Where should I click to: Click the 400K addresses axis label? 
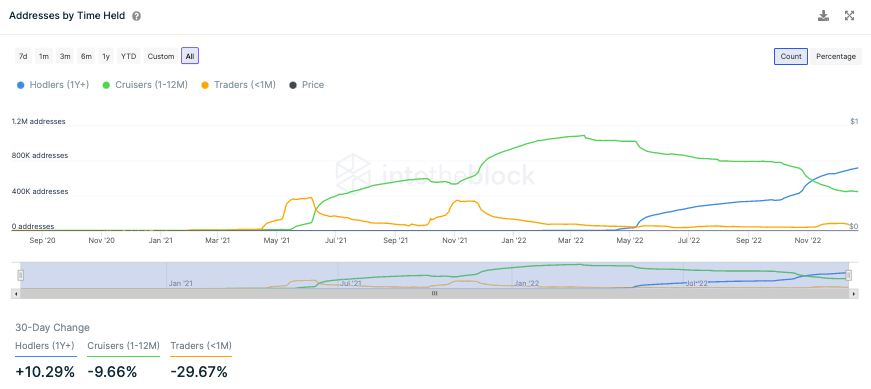pyautogui.click(x=40, y=191)
